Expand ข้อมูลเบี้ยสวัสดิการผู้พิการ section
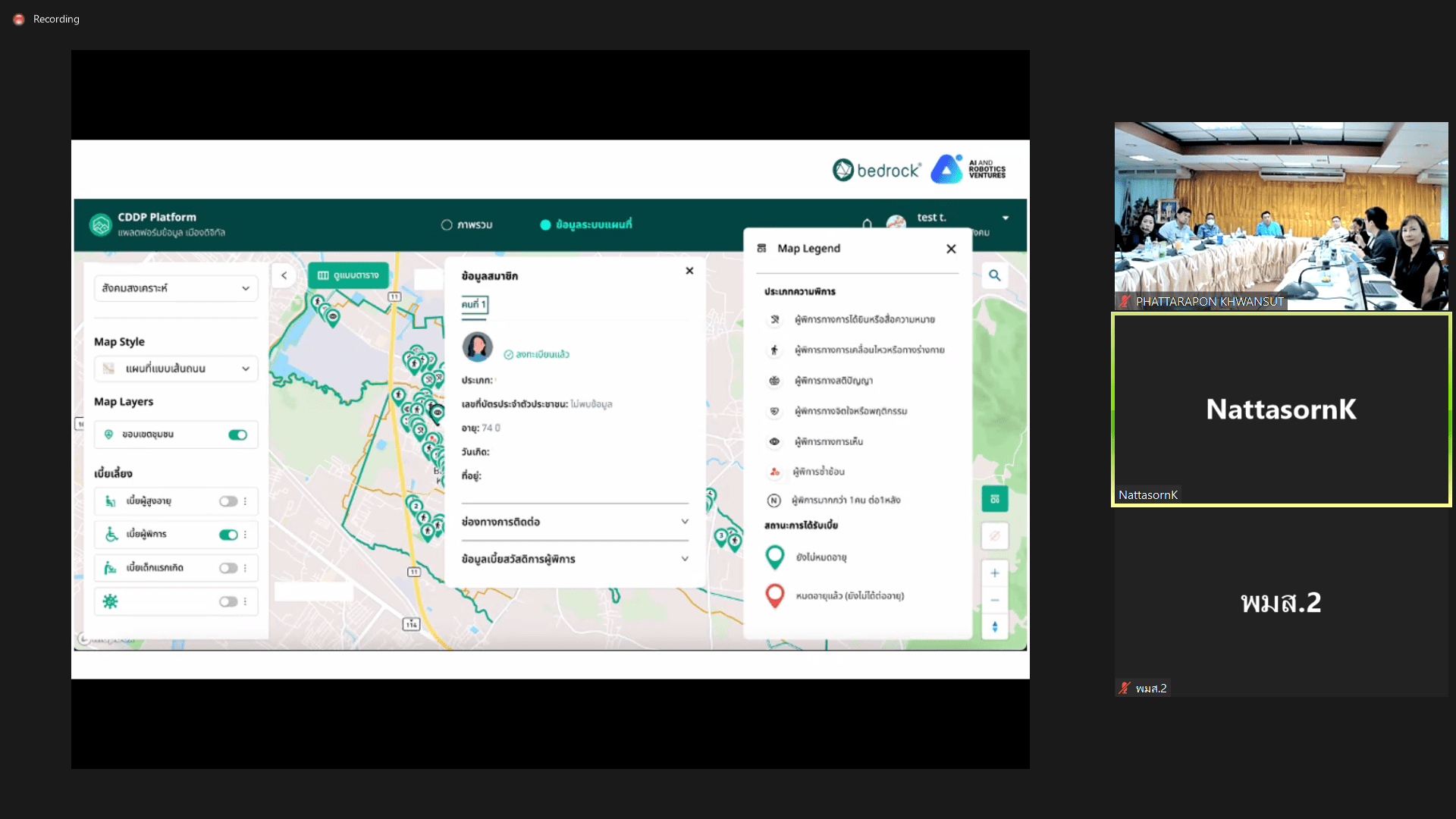Image resolution: width=1456 pixels, height=819 pixels. (575, 559)
